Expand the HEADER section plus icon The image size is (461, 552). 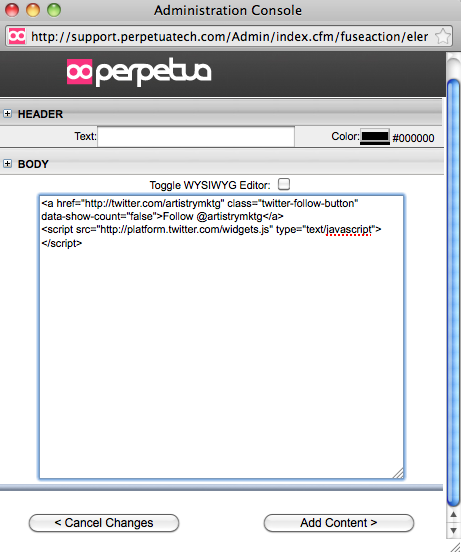click(x=7, y=113)
